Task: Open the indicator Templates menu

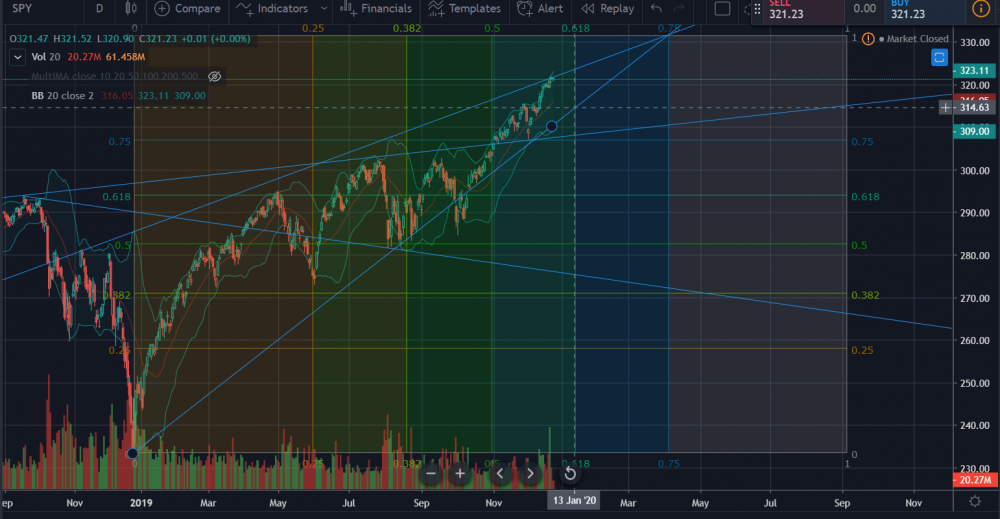Action: coord(464,9)
